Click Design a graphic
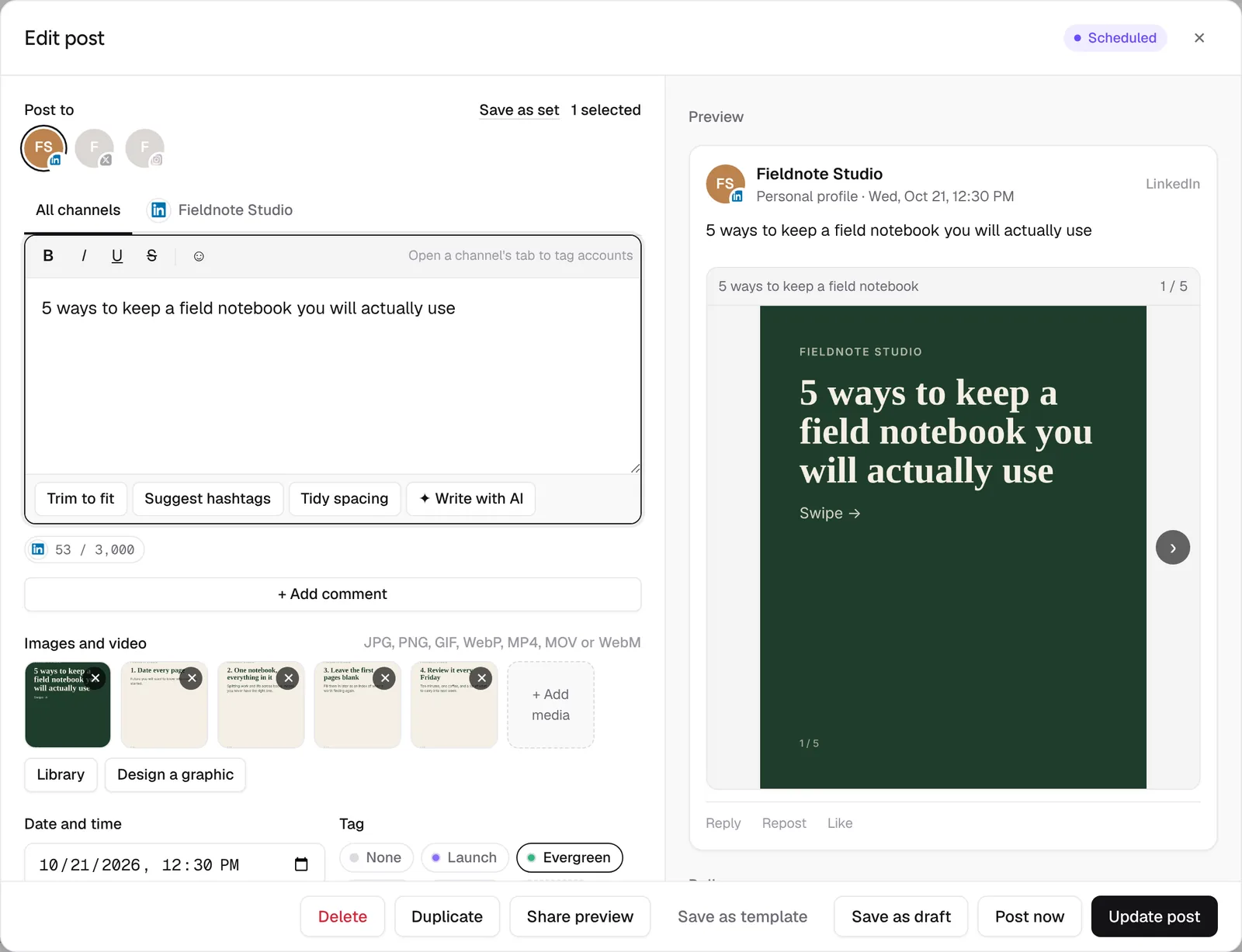This screenshot has width=1242, height=952. pos(175,775)
